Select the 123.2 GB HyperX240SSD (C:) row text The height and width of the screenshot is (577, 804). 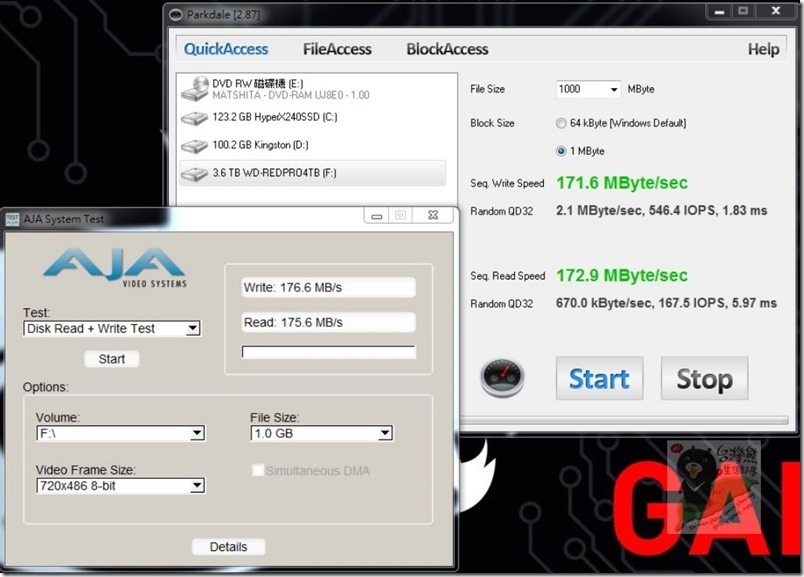(x=275, y=117)
